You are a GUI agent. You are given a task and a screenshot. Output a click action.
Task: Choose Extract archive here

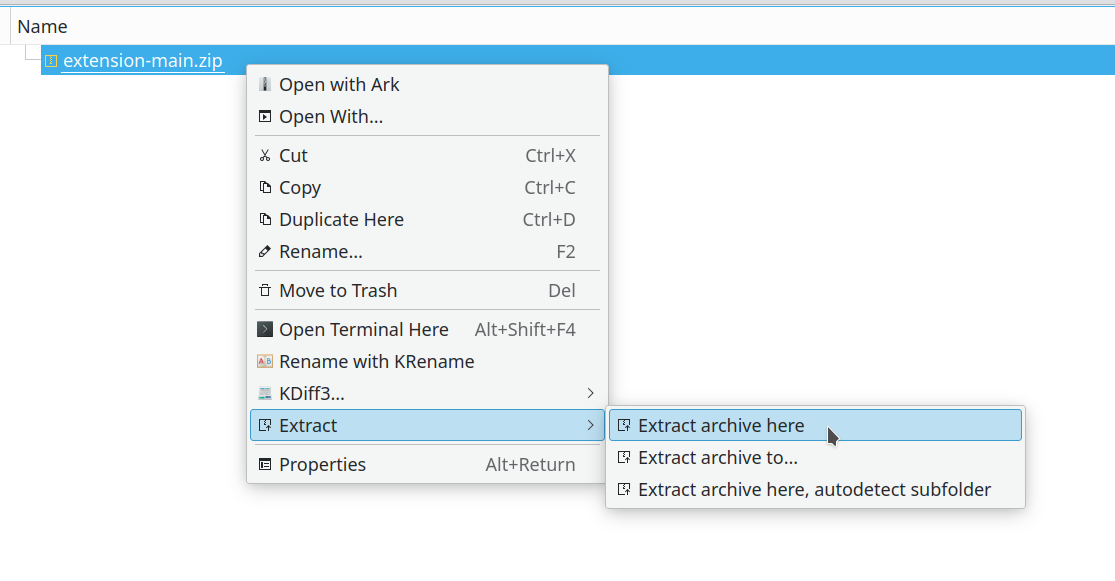[721, 426]
